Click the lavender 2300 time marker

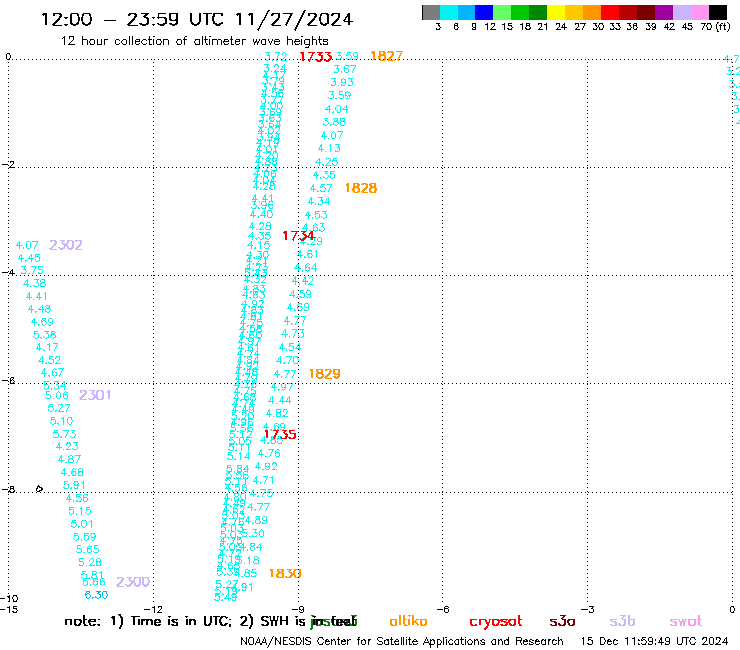tap(133, 582)
